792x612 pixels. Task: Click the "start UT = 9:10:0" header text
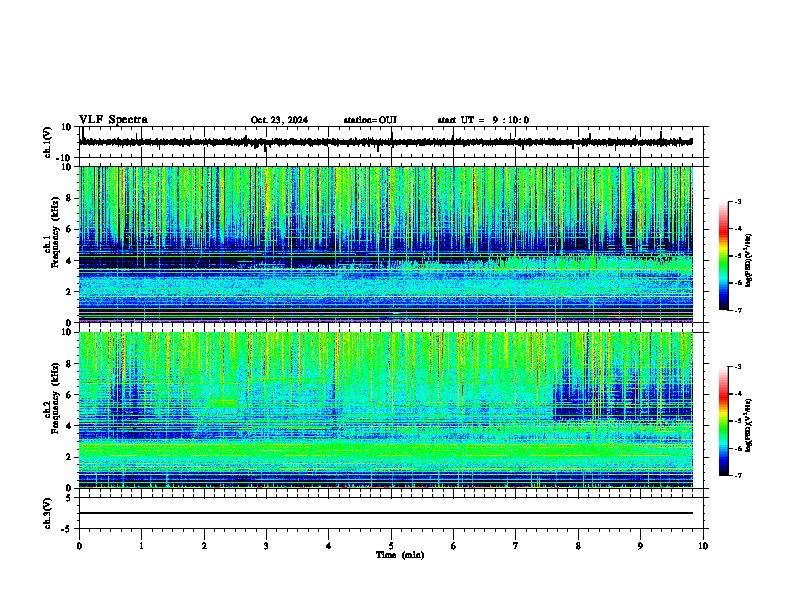click(x=483, y=120)
